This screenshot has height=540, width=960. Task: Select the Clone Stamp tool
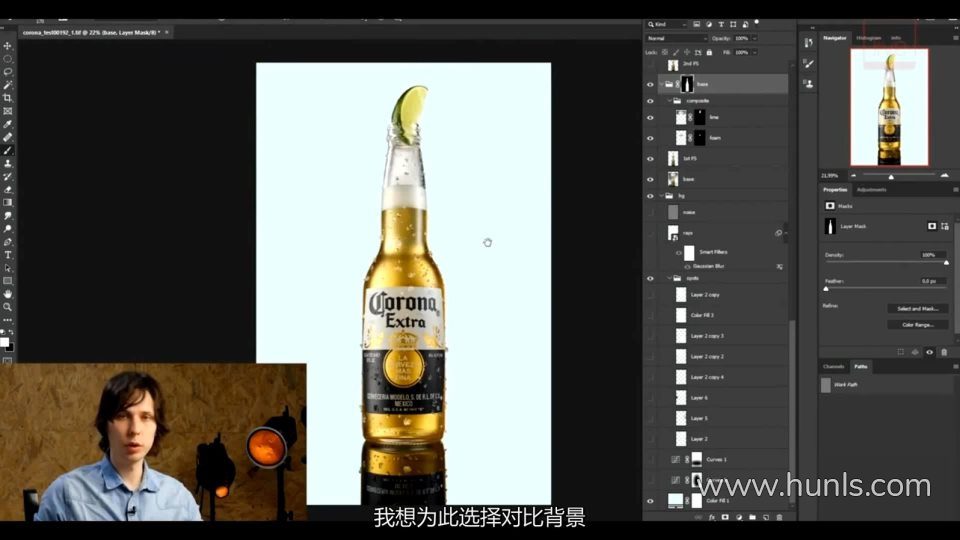click(7, 163)
